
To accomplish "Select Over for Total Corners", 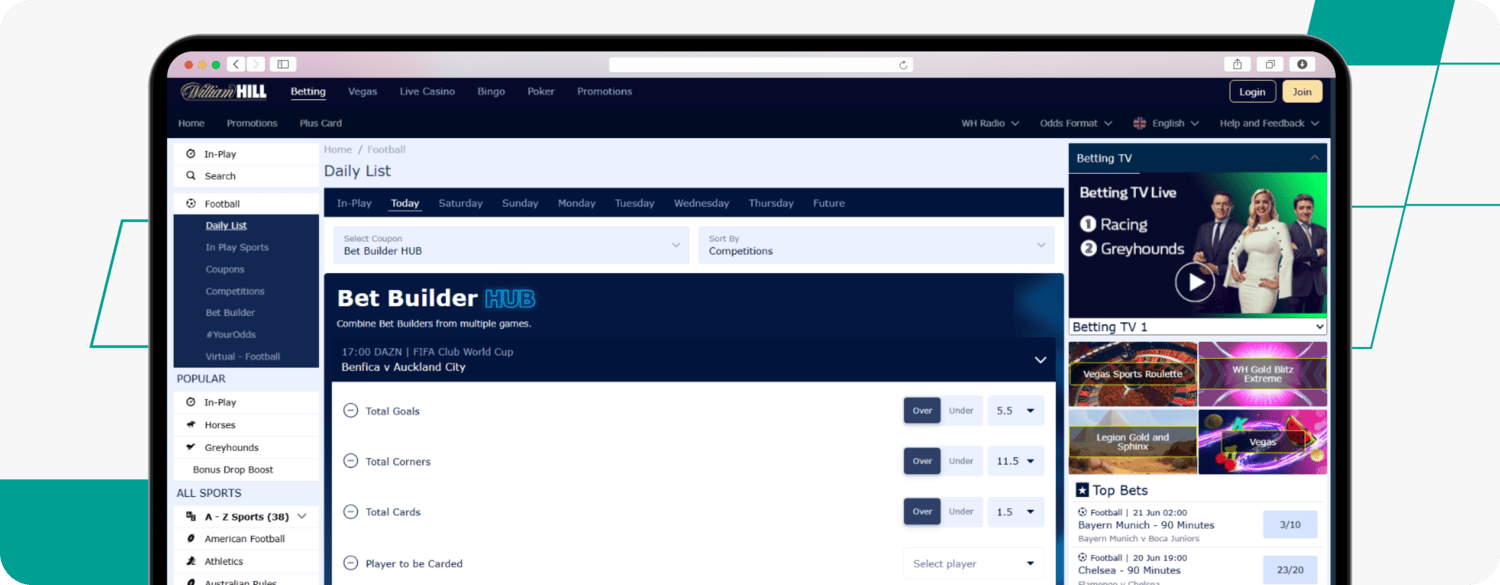I will coord(922,461).
